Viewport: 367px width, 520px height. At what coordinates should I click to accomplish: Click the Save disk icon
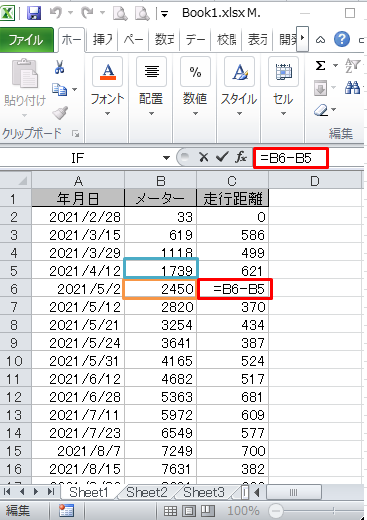click(34, 13)
